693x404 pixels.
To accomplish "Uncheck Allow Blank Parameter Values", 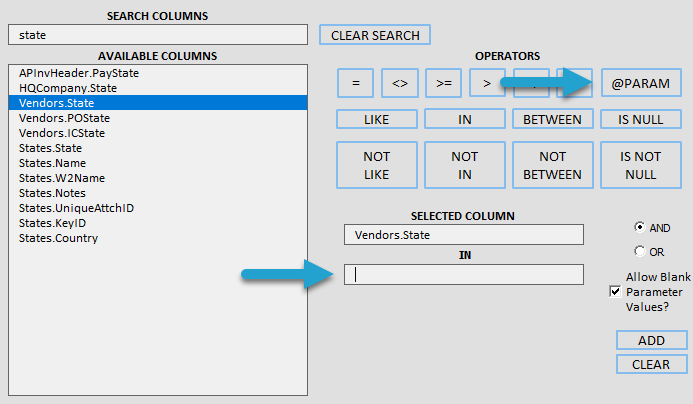I will coord(615,292).
